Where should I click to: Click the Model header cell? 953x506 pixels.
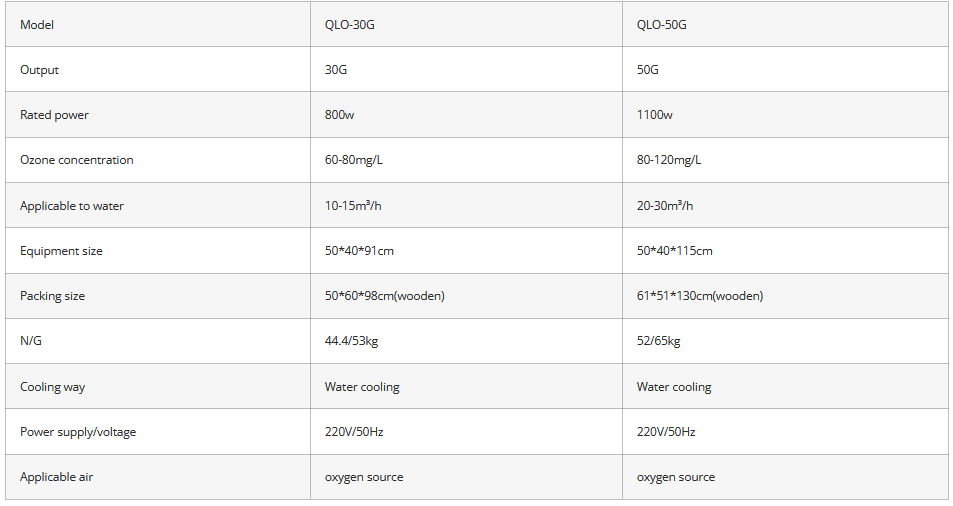[37, 24]
